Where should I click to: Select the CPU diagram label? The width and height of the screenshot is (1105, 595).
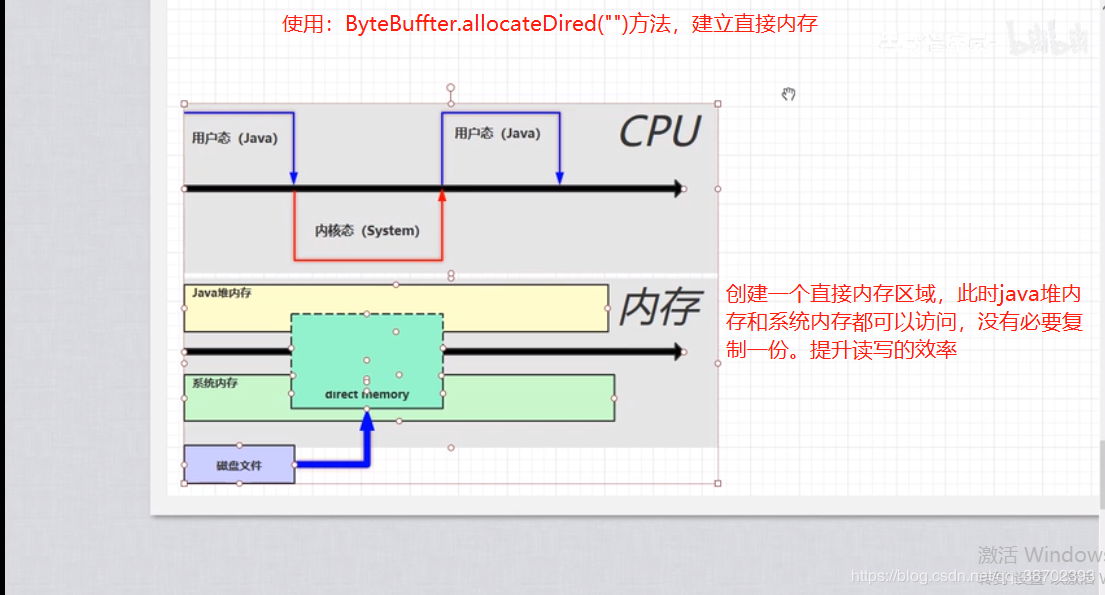(x=659, y=130)
